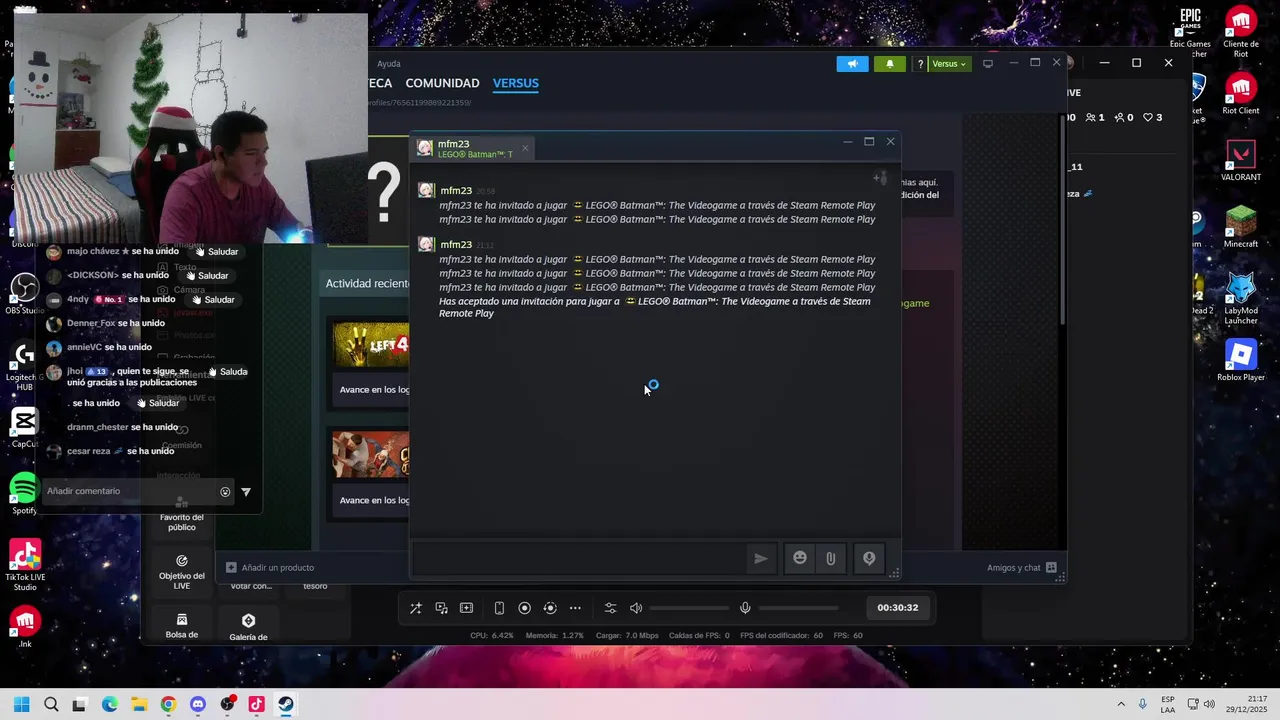1280x720 pixels.
Task: Open Discord from the taskbar
Action: coord(197,704)
